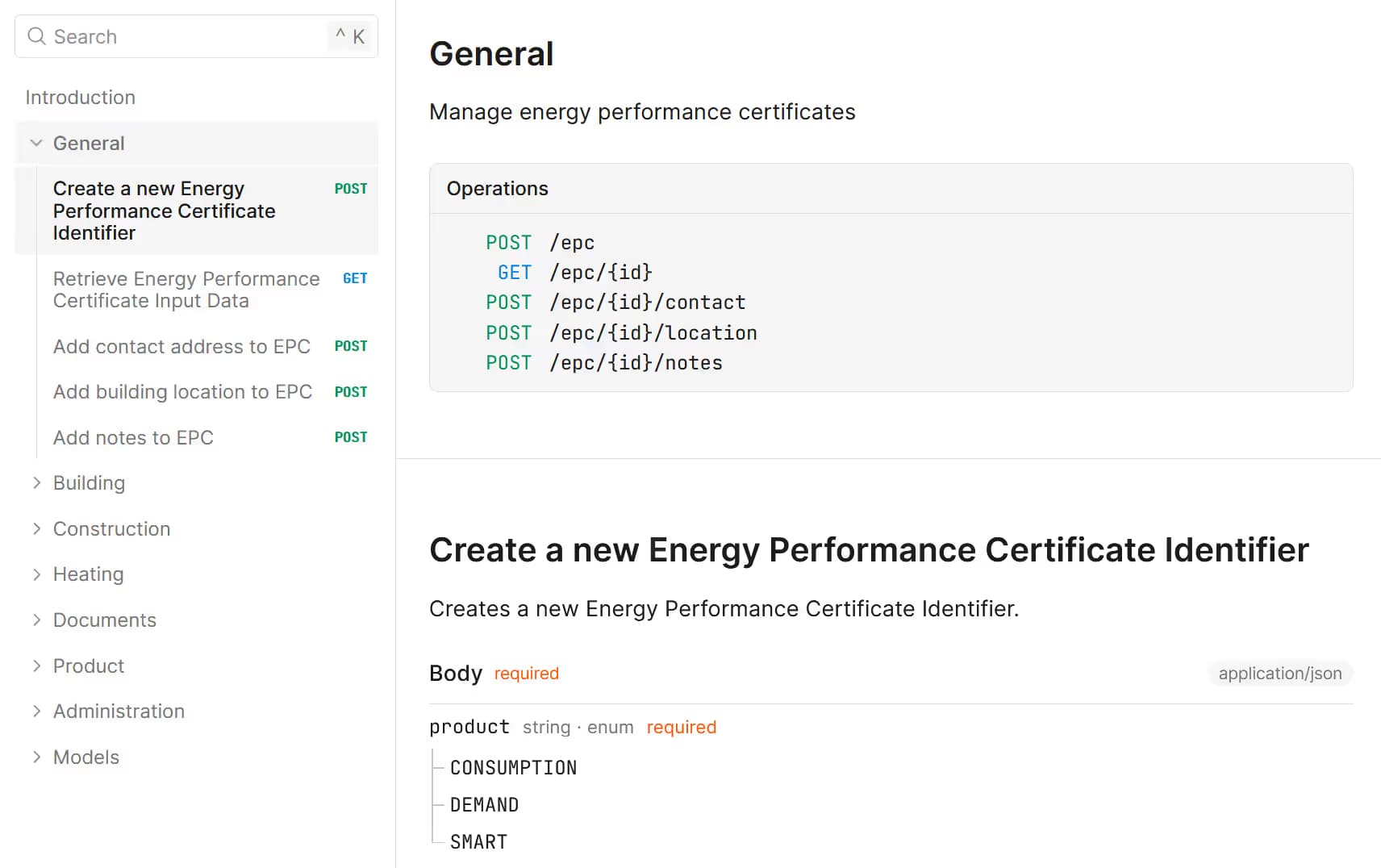Expand the Models section
Image resolution: width=1381 pixels, height=868 pixels.
(x=37, y=757)
